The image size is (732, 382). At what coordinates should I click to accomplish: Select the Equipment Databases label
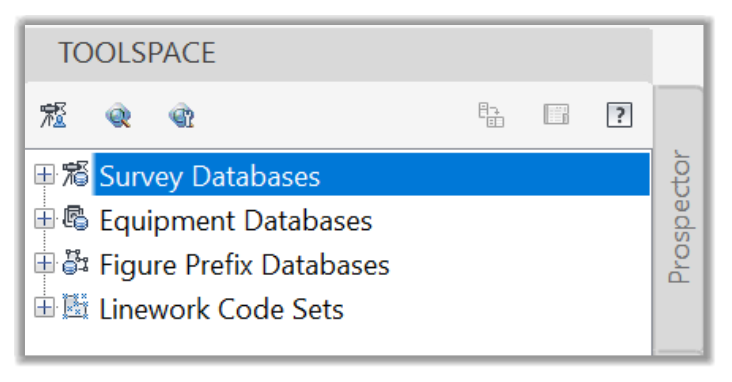pyautogui.click(x=236, y=221)
